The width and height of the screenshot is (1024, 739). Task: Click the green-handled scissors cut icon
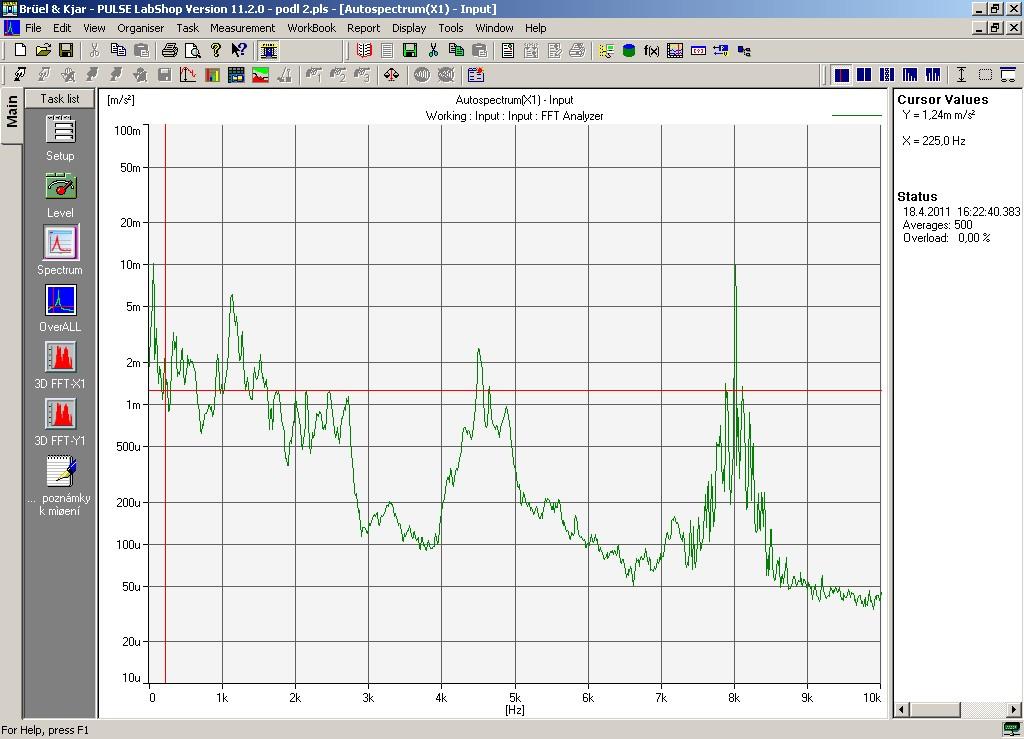433,50
